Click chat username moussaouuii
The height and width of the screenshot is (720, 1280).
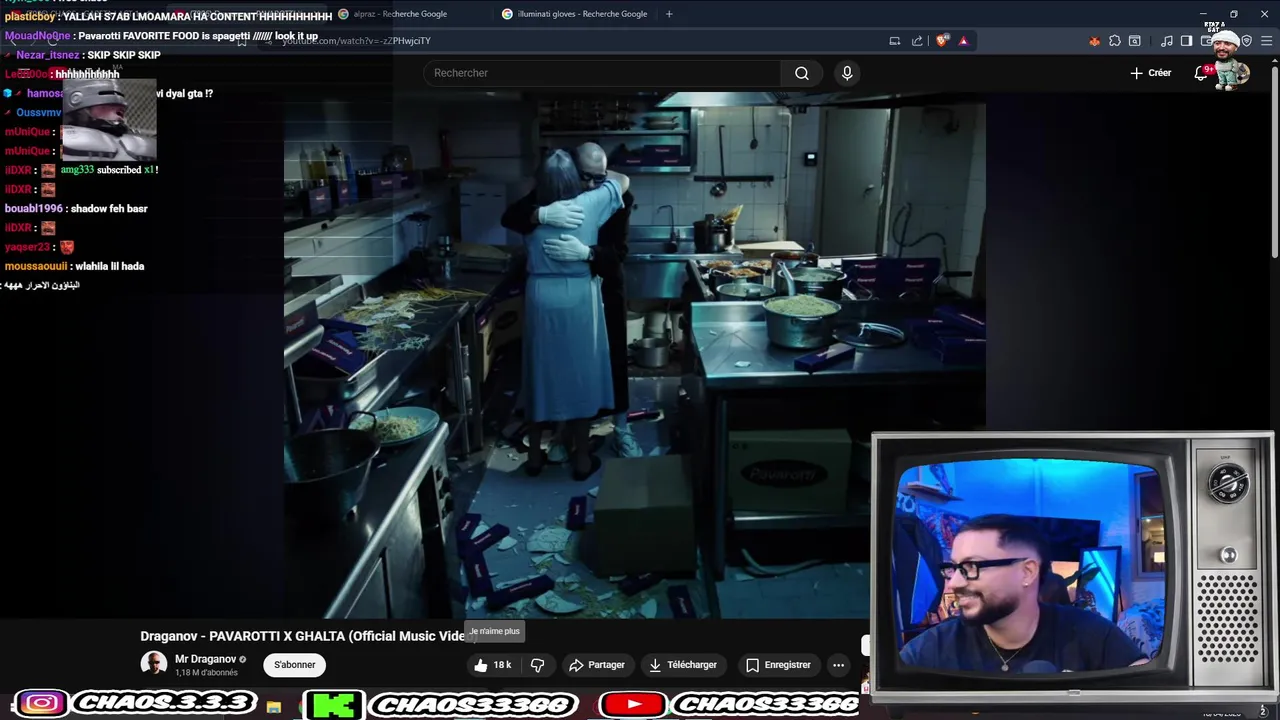pyautogui.click(x=36, y=266)
